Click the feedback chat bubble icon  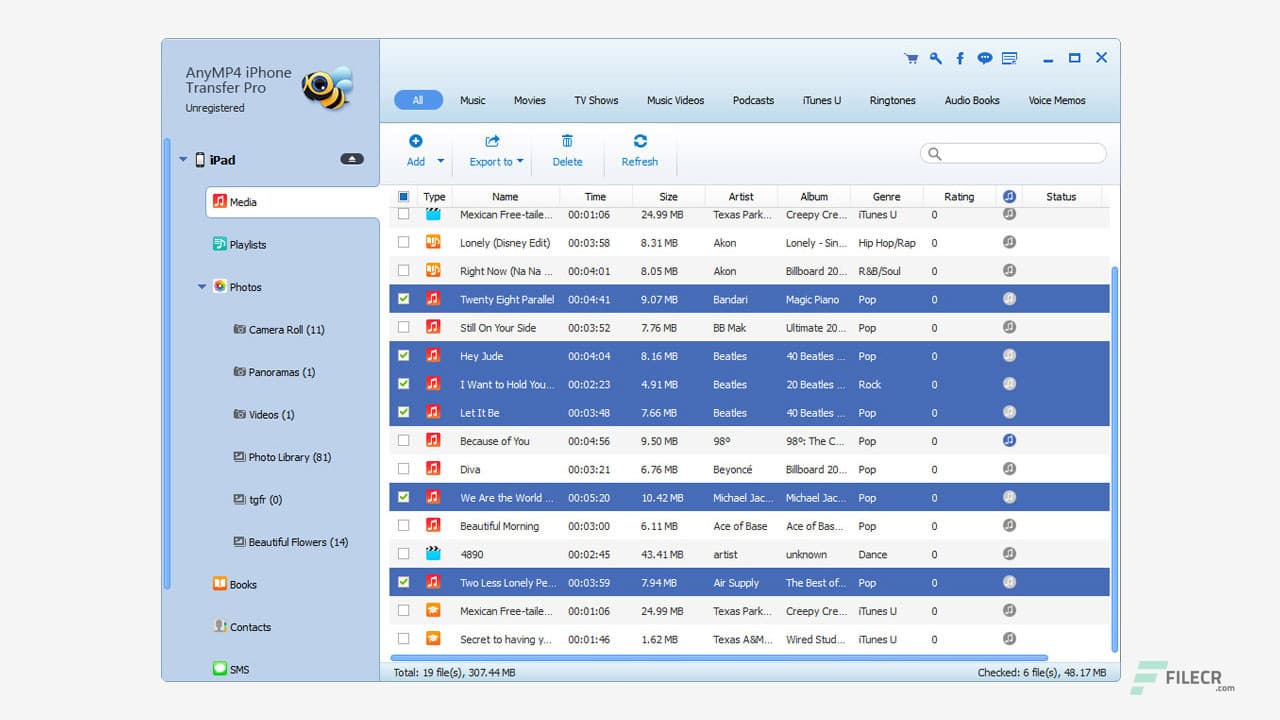pyautogui.click(x=984, y=58)
